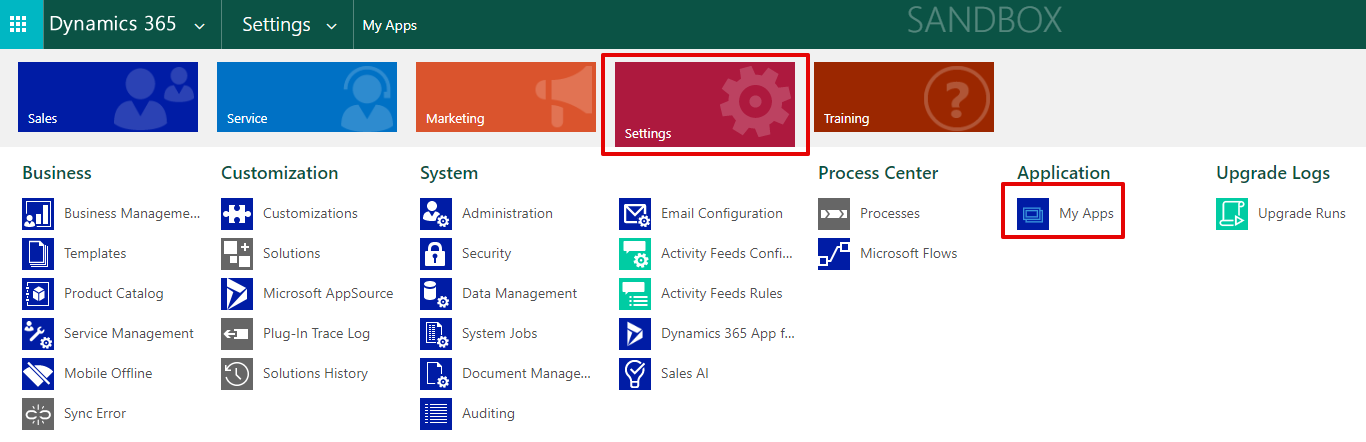Click the Sync Error icon

(x=38, y=414)
